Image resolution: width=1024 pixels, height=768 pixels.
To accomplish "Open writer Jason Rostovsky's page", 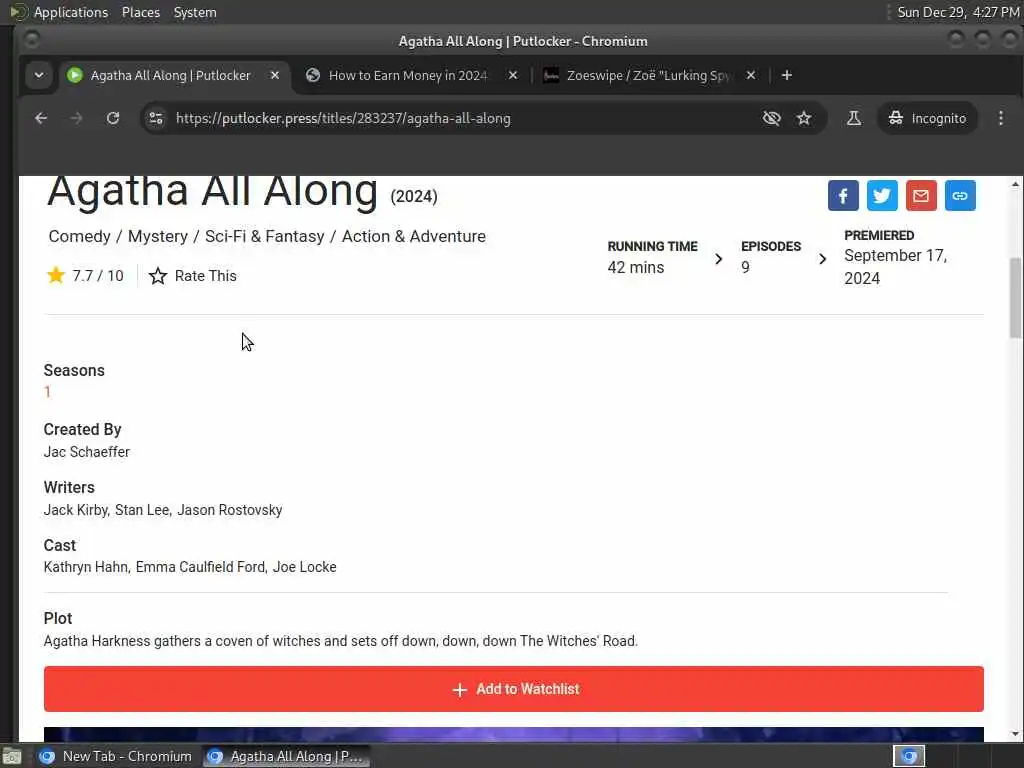I will [x=230, y=510].
